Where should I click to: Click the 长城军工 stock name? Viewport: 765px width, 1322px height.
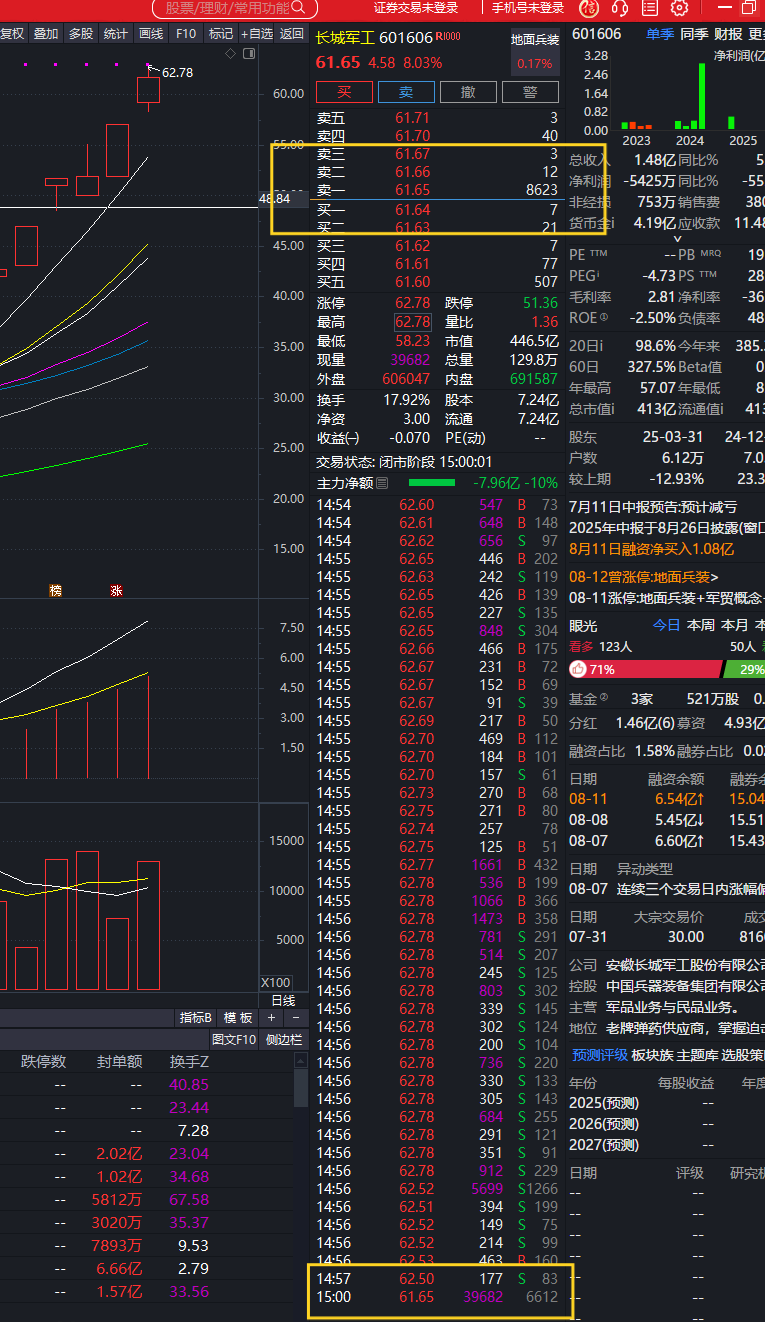(x=346, y=38)
